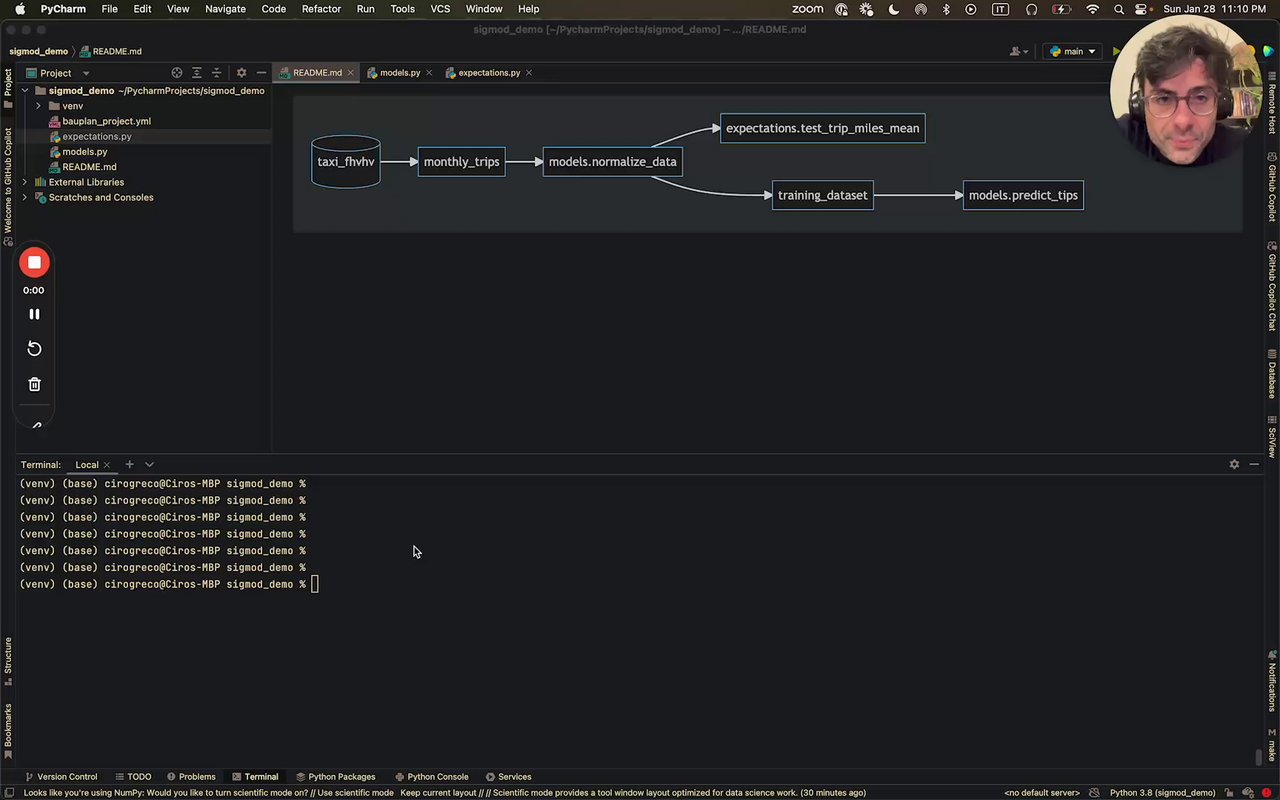Open the main branch dropdown
The image size is (1280, 800).
(x=1073, y=51)
